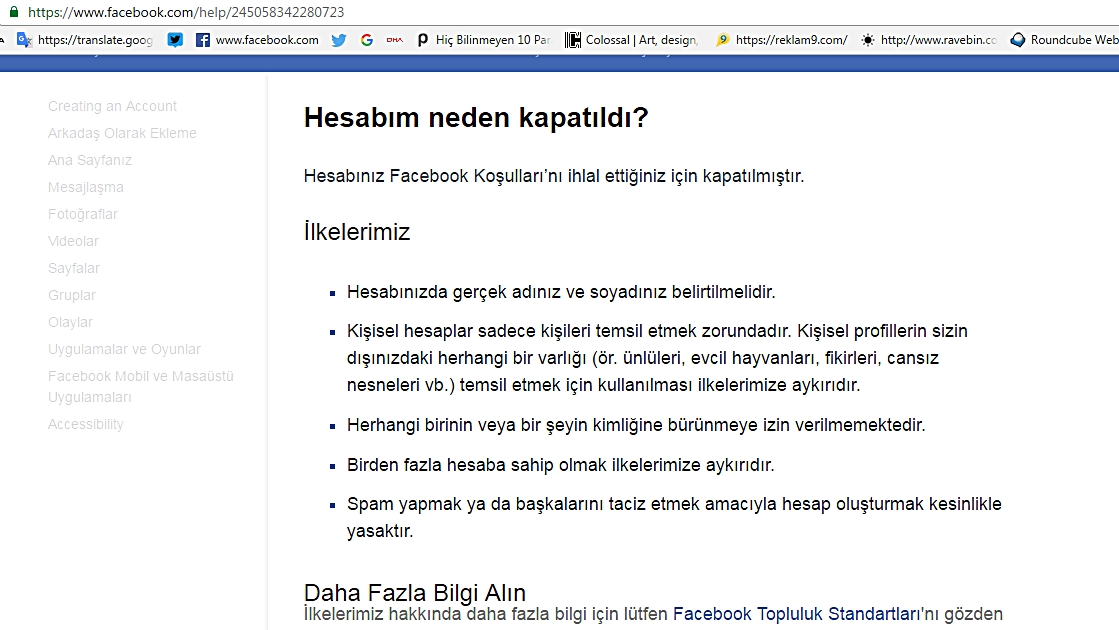Click the P favicon bookmark icon
1119x630 pixels.
coord(422,40)
